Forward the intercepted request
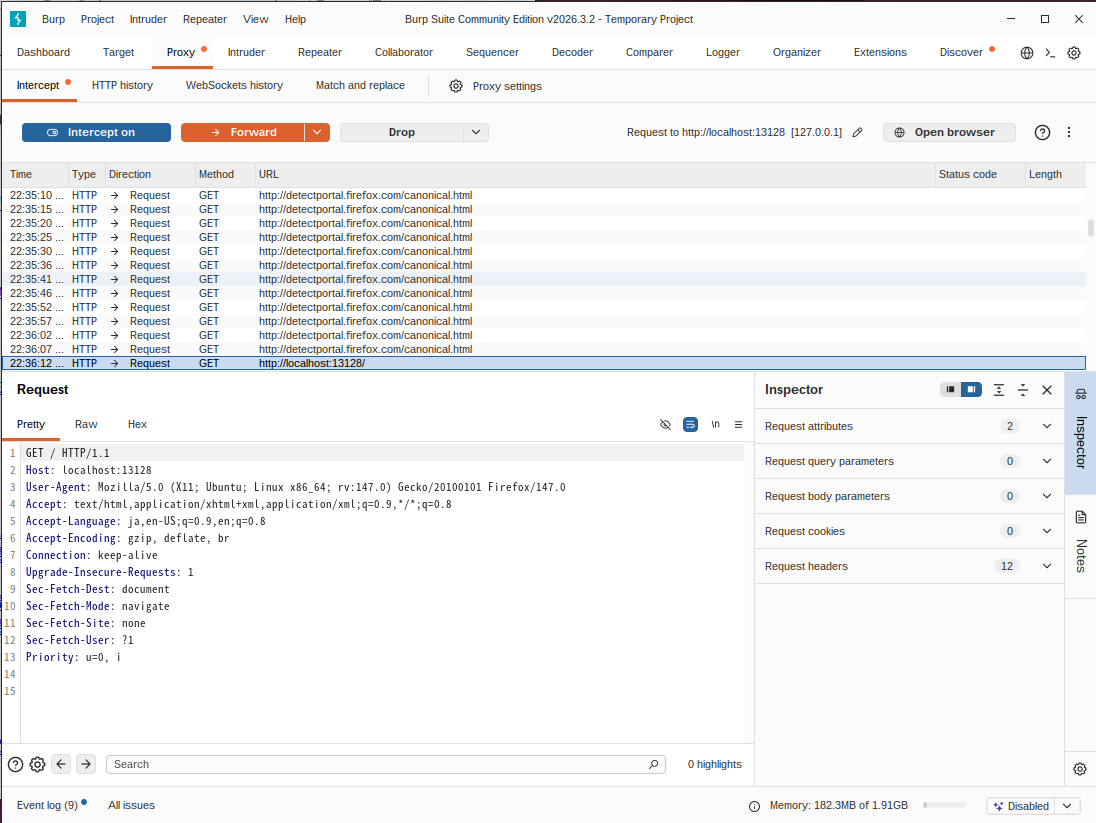1096x823 pixels. 243,132
